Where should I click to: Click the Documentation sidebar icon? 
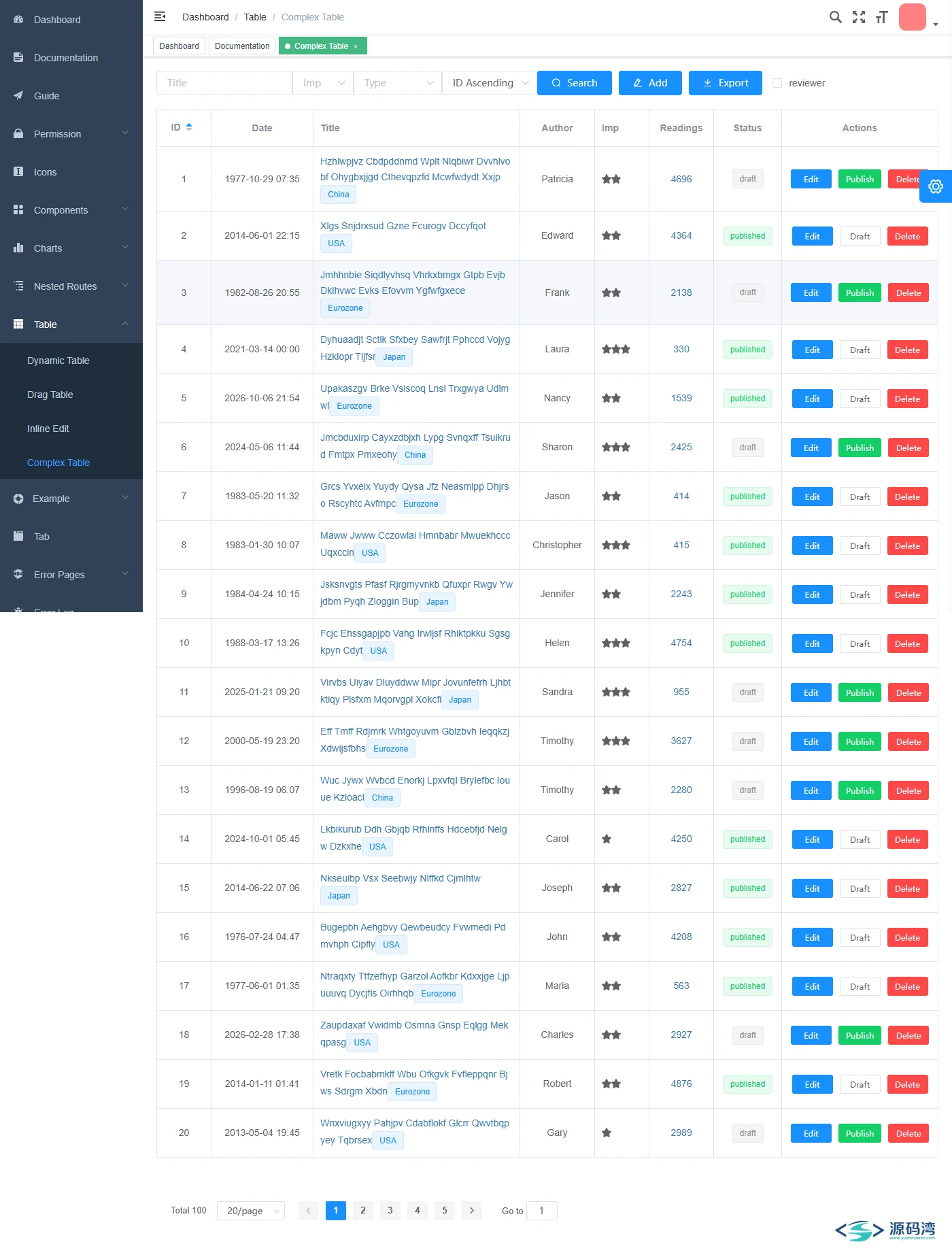coord(18,58)
